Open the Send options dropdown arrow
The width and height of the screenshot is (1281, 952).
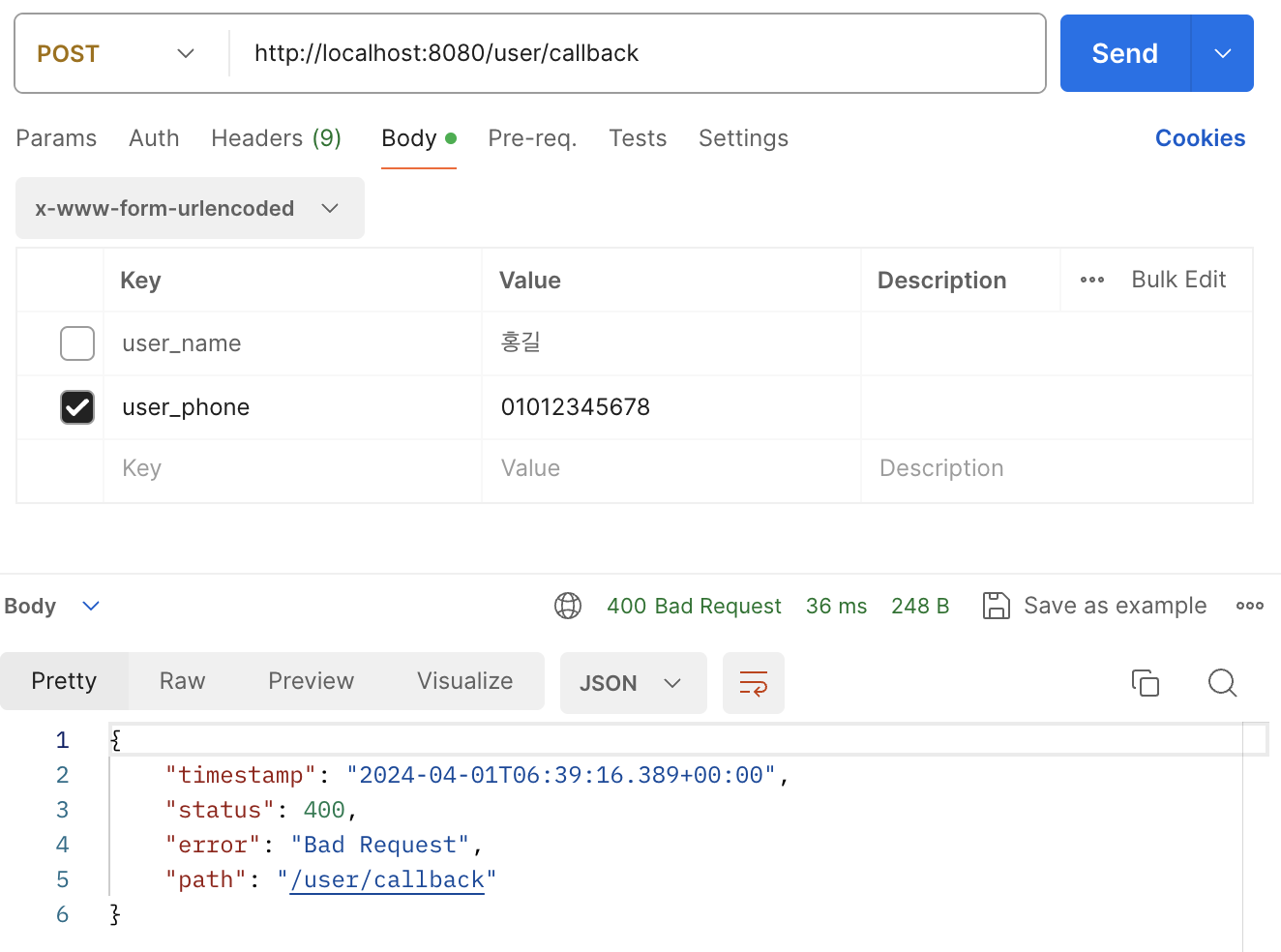[1223, 53]
